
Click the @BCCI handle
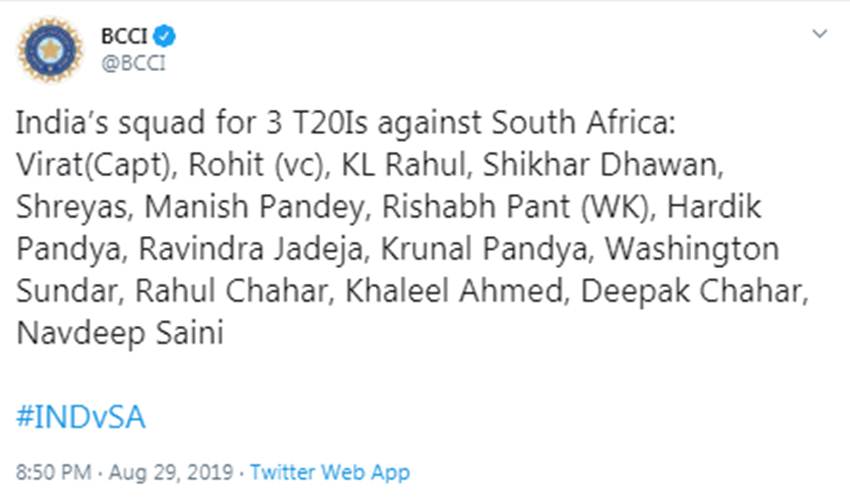click(133, 62)
